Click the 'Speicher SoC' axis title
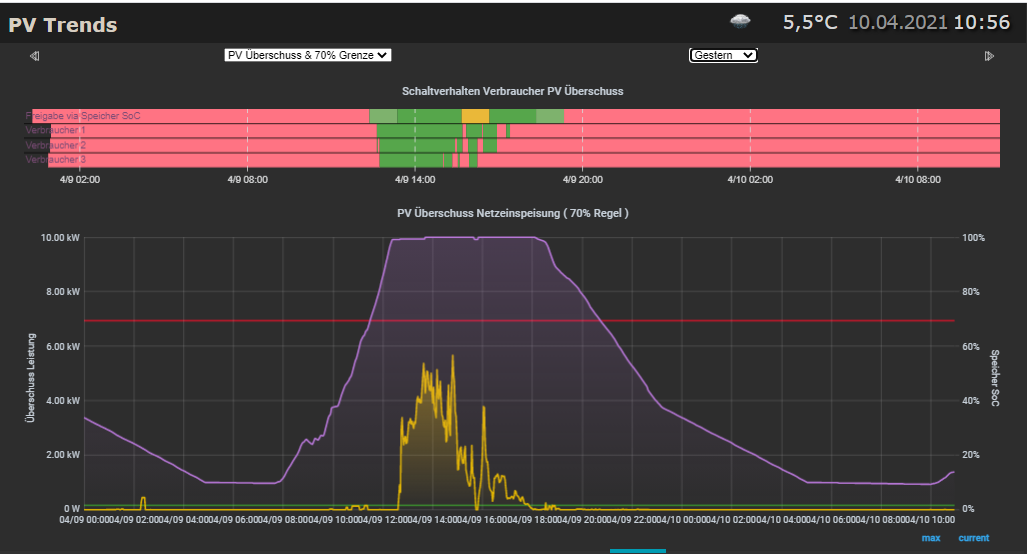Viewport: 1027px width, 554px height. [x=995, y=378]
